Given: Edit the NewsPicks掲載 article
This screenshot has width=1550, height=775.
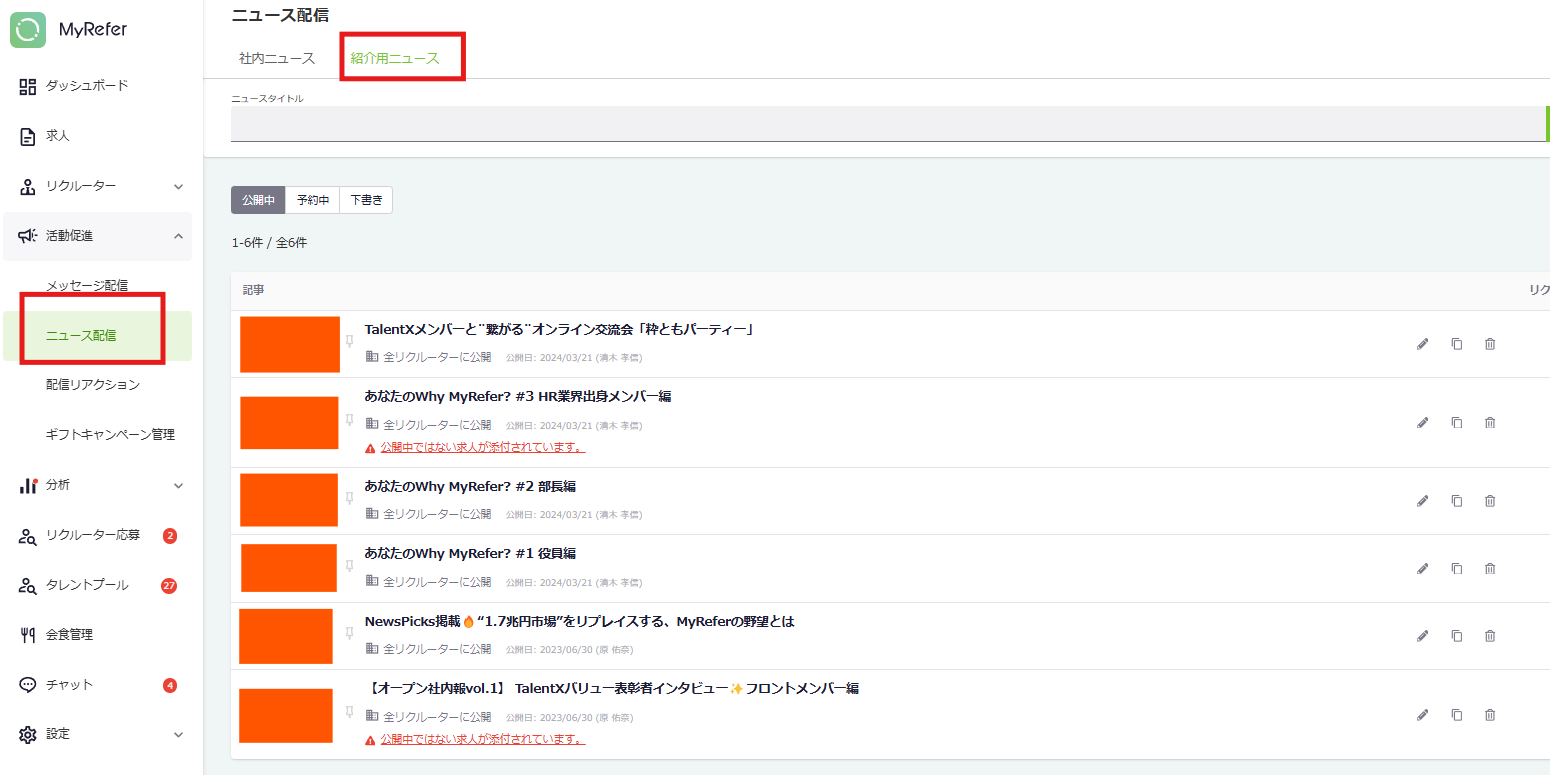Looking at the screenshot, I should point(1422,636).
